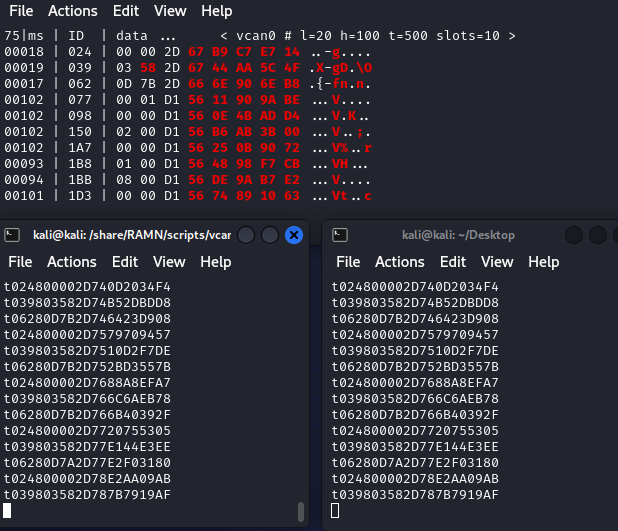The height and width of the screenshot is (531, 618).
Task: Open File menu in the top cansniffer window
Action: (x=21, y=11)
